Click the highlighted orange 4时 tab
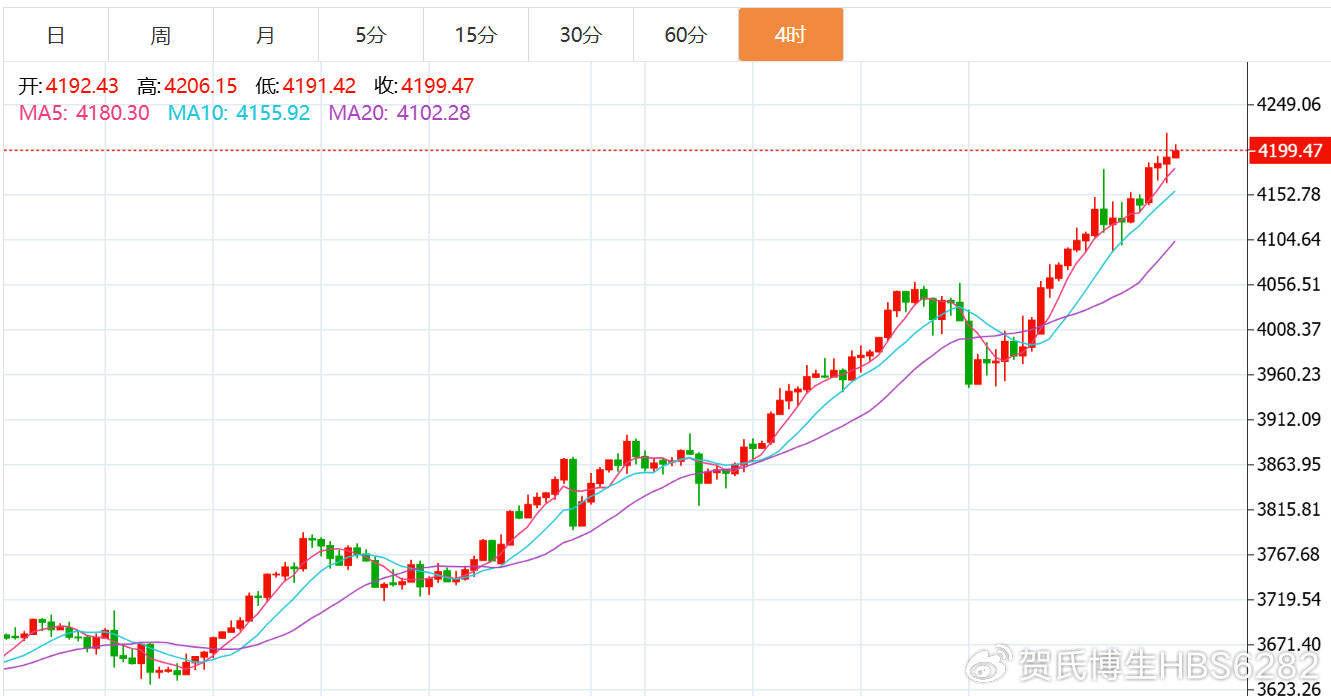The width and height of the screenshot is (1331, 696). click(790, 35)
